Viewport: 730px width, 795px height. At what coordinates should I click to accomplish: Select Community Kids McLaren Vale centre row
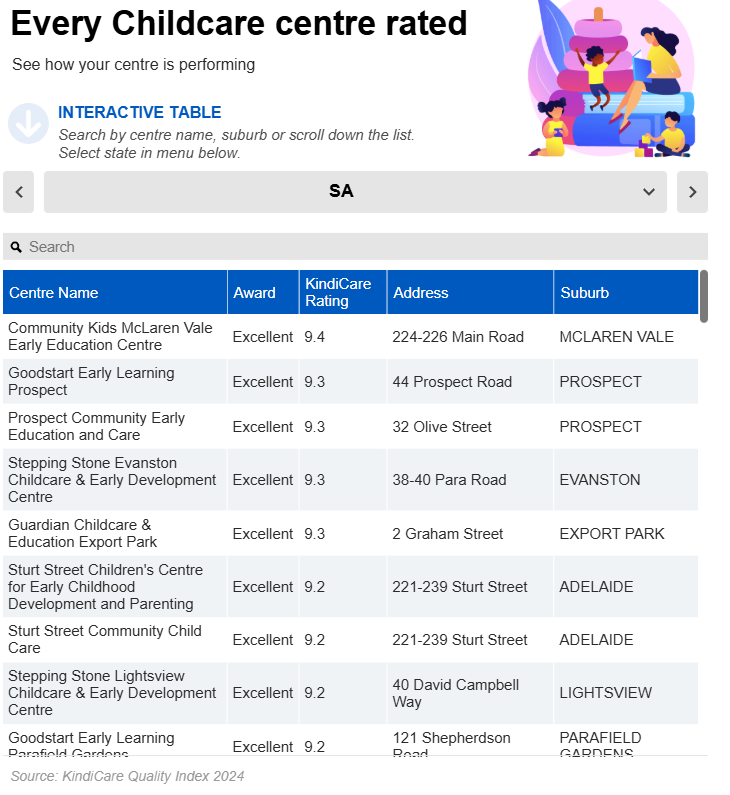click(110, 337)
